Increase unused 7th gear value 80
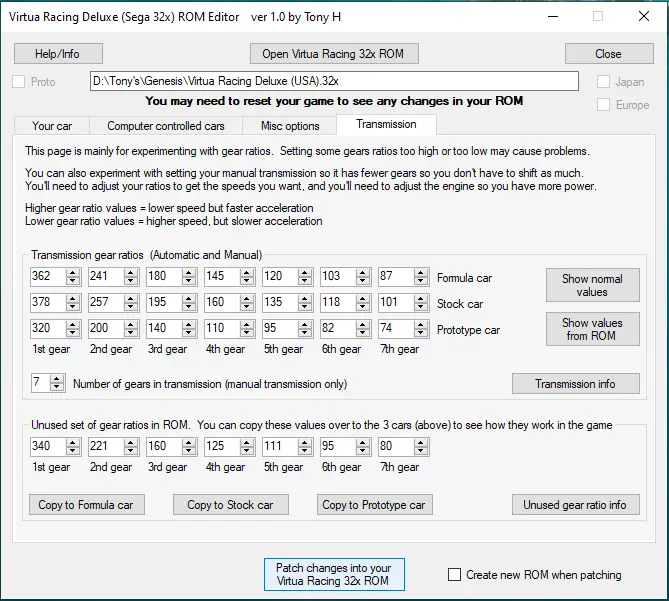669x601 pixels. (421, 443)
